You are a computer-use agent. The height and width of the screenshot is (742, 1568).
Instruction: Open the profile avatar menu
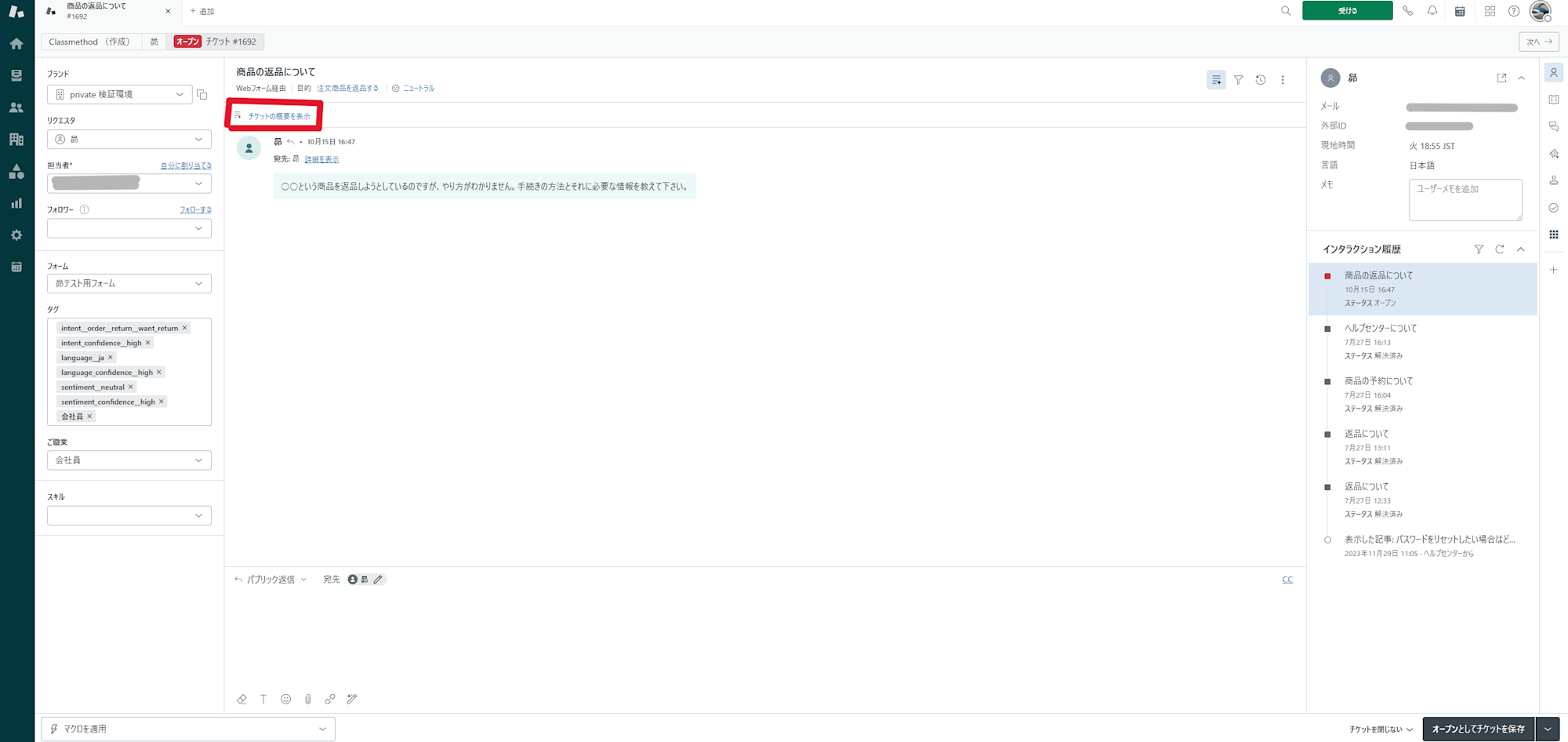(1541, 11)
